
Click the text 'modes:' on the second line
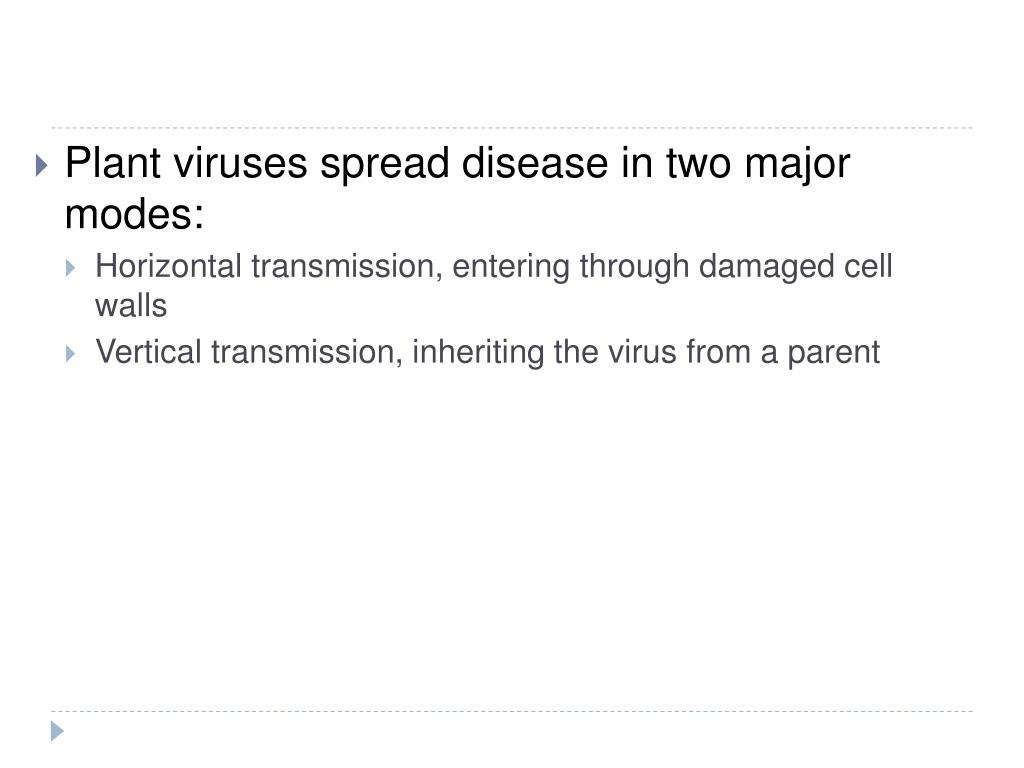(x=135, y=214)
